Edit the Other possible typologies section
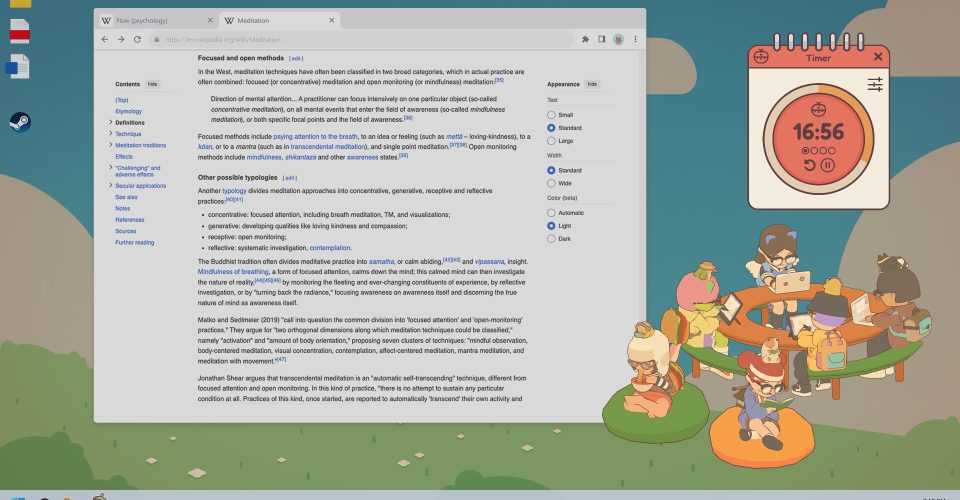This screenshot has width=960, height=500. [290, 178]
